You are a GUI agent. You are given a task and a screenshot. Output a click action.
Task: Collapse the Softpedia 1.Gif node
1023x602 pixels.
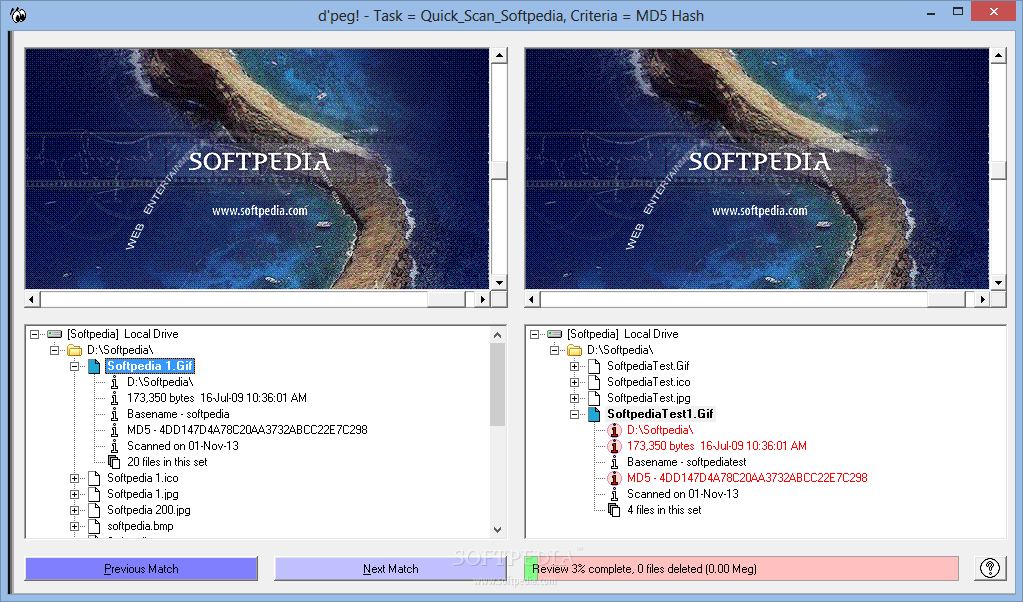[74, 366]
